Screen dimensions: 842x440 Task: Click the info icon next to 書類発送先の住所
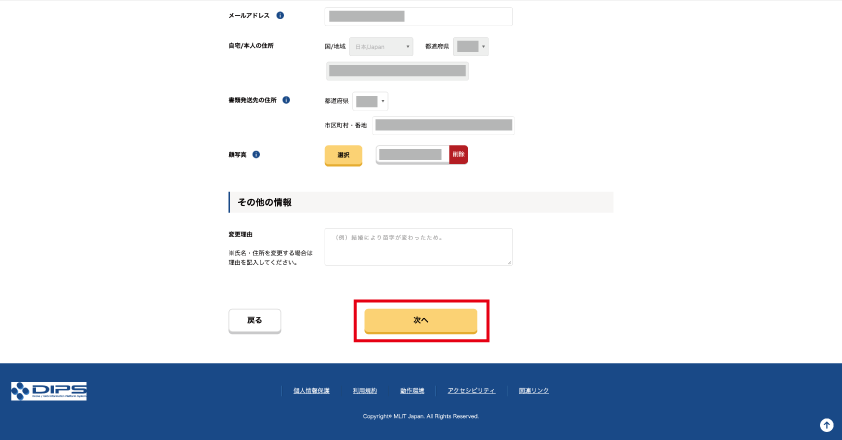pos(286,100)
